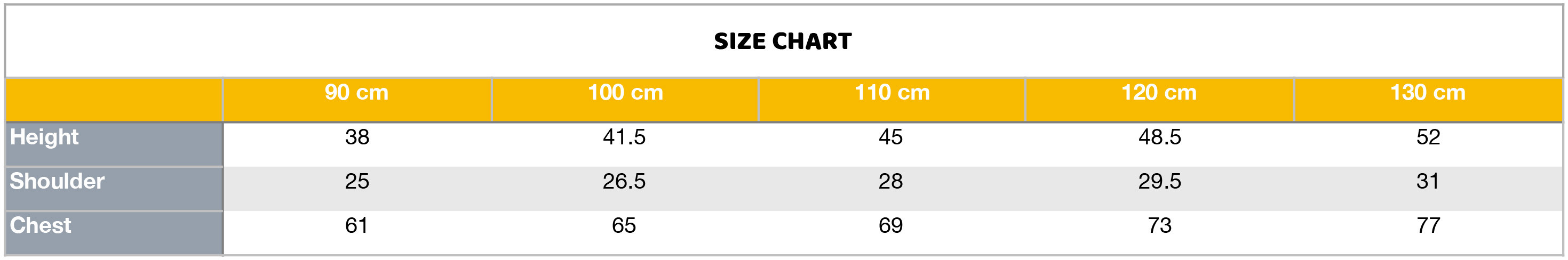Click the 110 cm column header
The width and height of the screenshot is (1568, 260).
pos(892,92)
